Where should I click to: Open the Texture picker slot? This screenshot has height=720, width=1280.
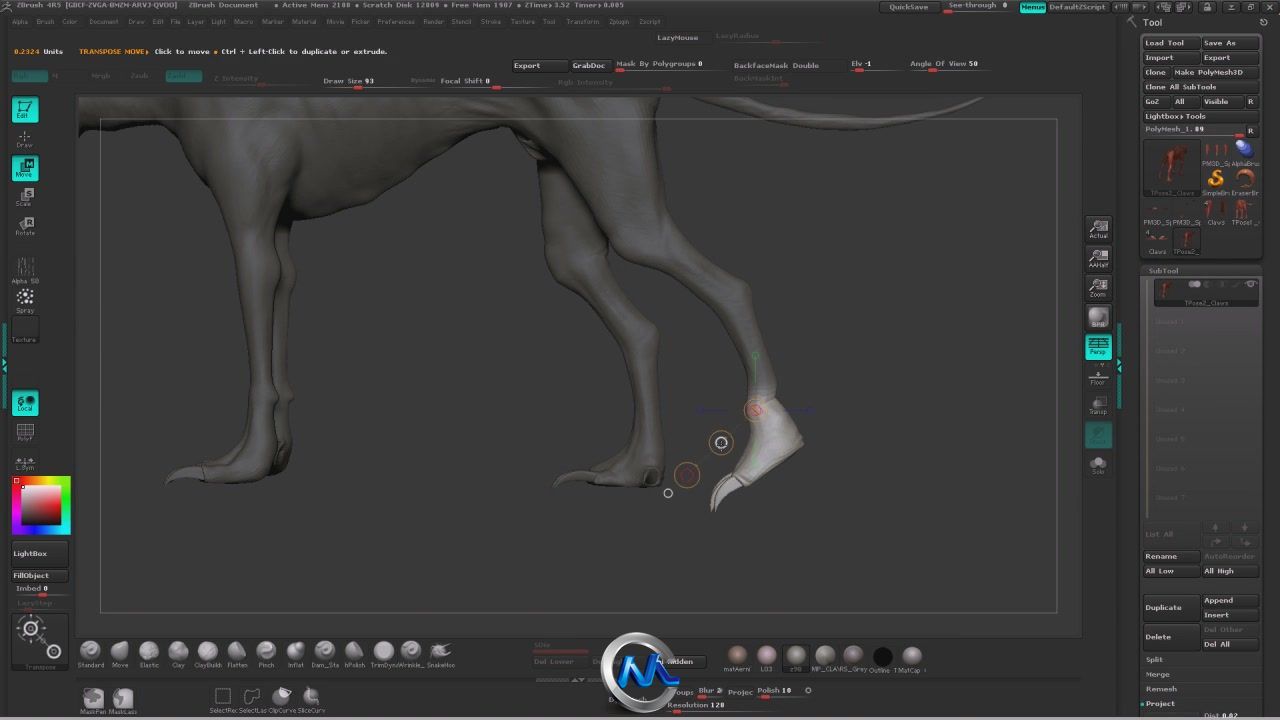[25, 330]
